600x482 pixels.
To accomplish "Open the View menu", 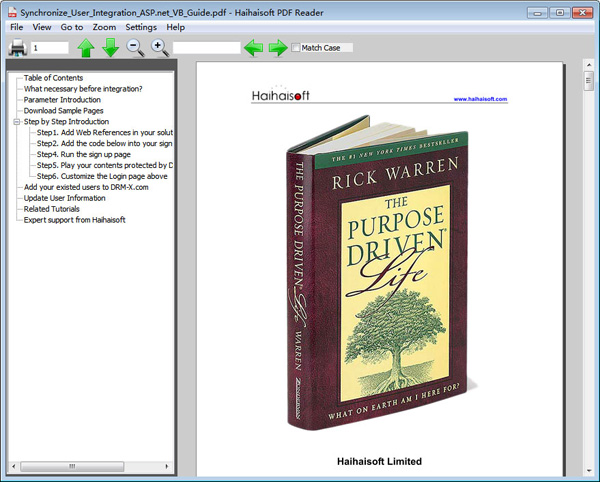I will click(42, 27).
